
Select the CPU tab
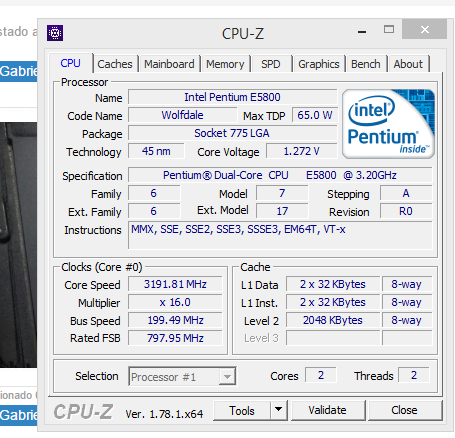(x=70, y=63)
